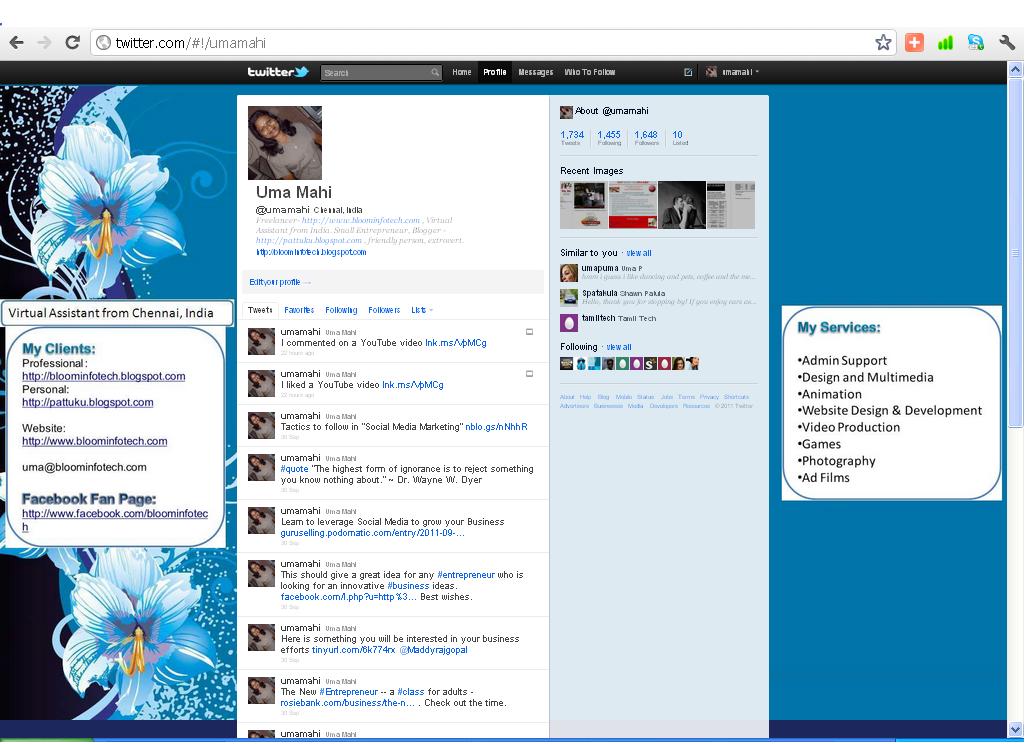Open the Chrome wrench settings icon

pos(1006,44)
